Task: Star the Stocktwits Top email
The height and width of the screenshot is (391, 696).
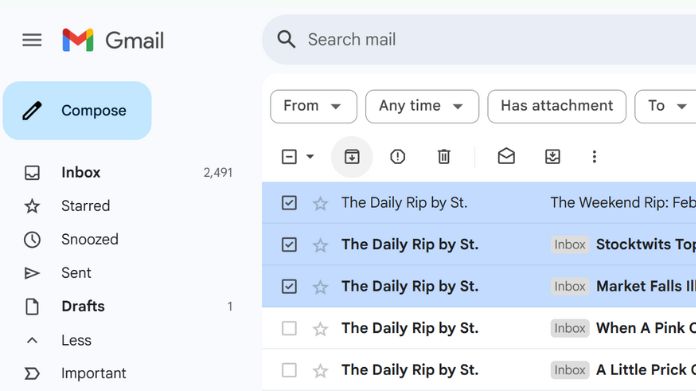Action: click(x=320, y=245)
